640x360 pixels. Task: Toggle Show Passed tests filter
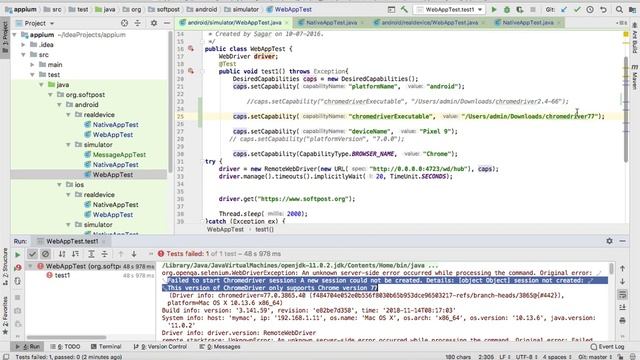point(32,254)
